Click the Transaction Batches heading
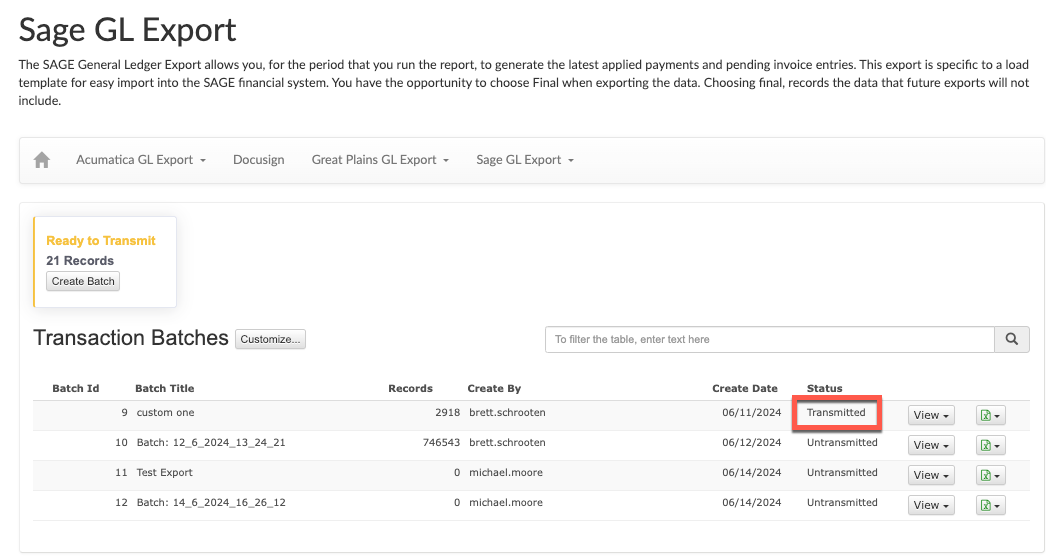 pyautogui.click(x=131, y=338)
